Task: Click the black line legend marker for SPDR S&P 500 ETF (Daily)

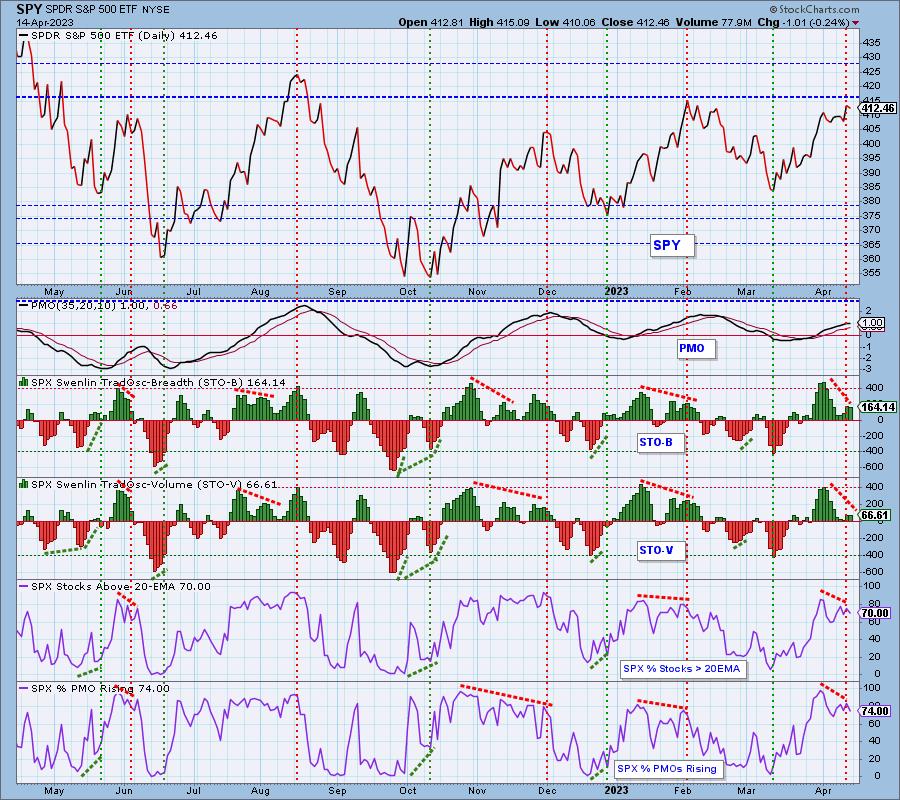Action: pyautogui.click(x=23, y=36)
